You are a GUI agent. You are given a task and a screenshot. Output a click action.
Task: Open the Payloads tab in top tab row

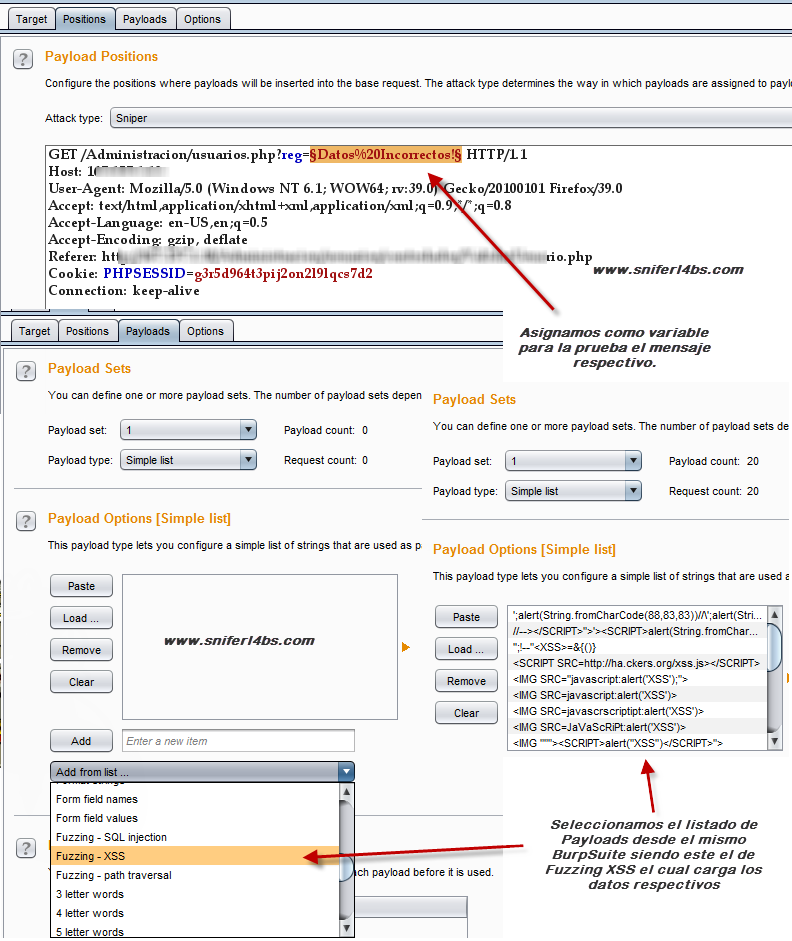coord(145,19)
